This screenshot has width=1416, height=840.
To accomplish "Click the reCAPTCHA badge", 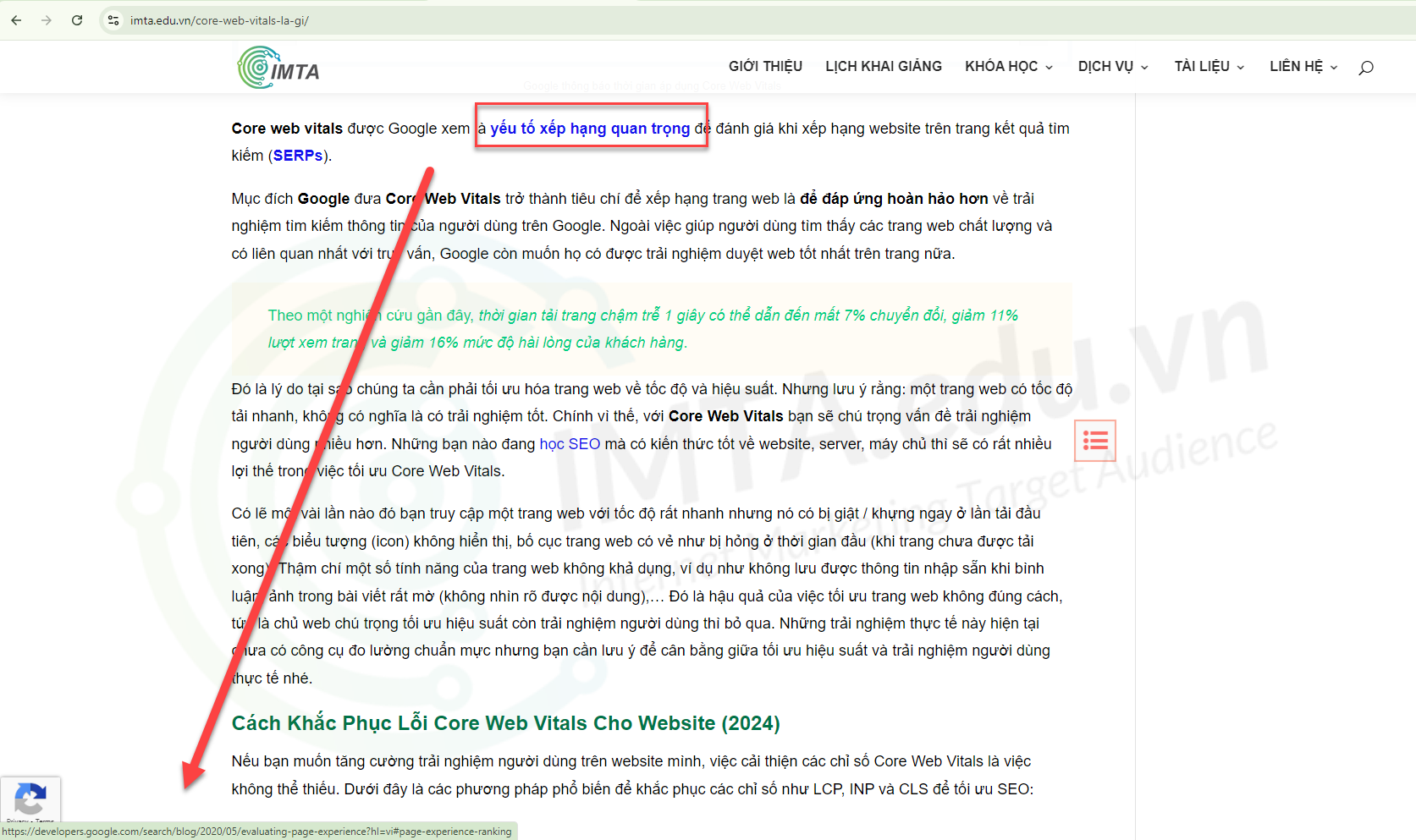I will pyautogui.click(x=30, y=799).
